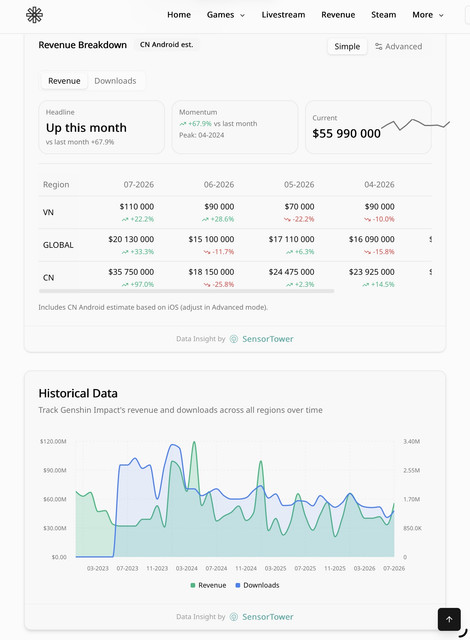Click the 05-2026 column header
This screenshot has height=640, width=470.
299,184
